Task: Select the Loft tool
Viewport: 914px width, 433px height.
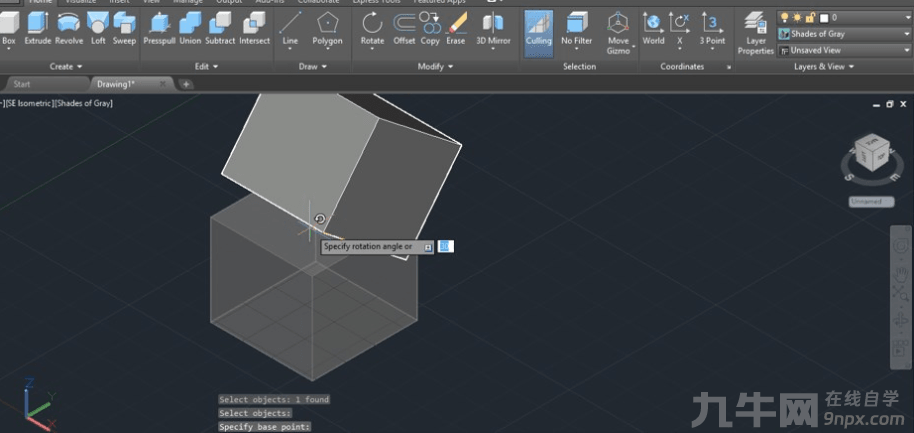Action: tap(98, 29)
